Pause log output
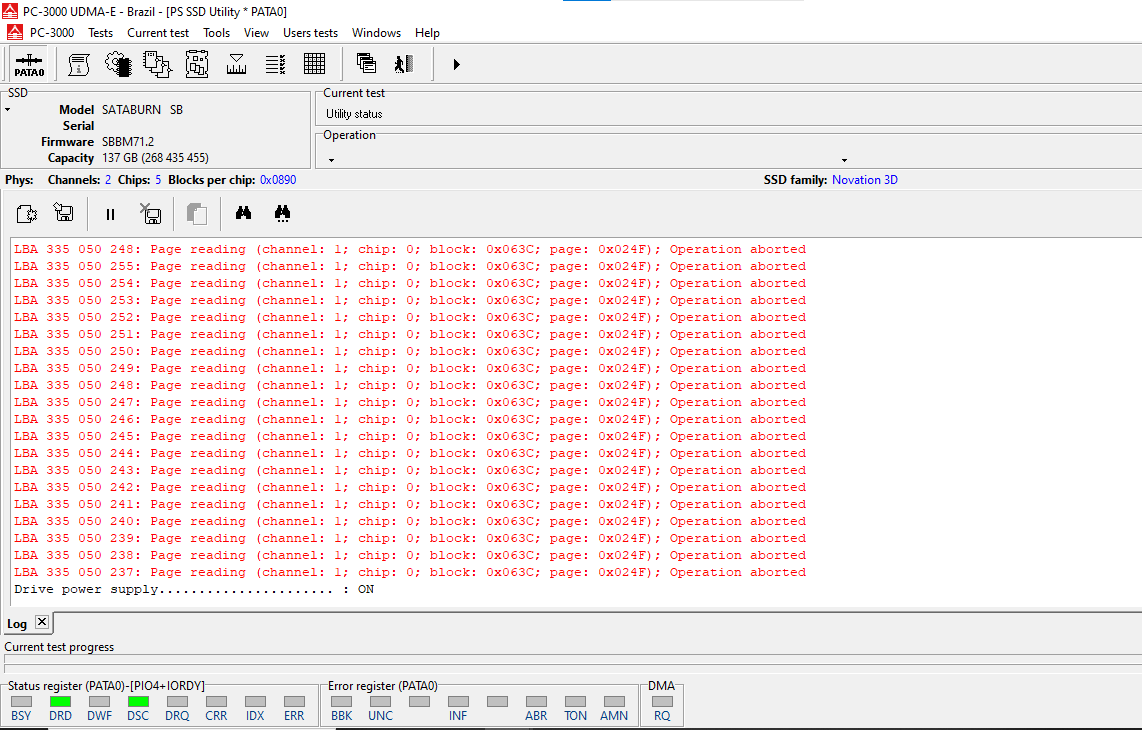 click(111, 214)
